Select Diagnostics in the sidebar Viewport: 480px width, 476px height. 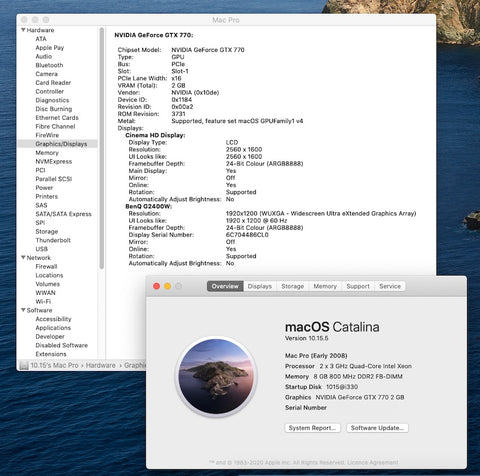pyautogui.click(x=52, y=100)
